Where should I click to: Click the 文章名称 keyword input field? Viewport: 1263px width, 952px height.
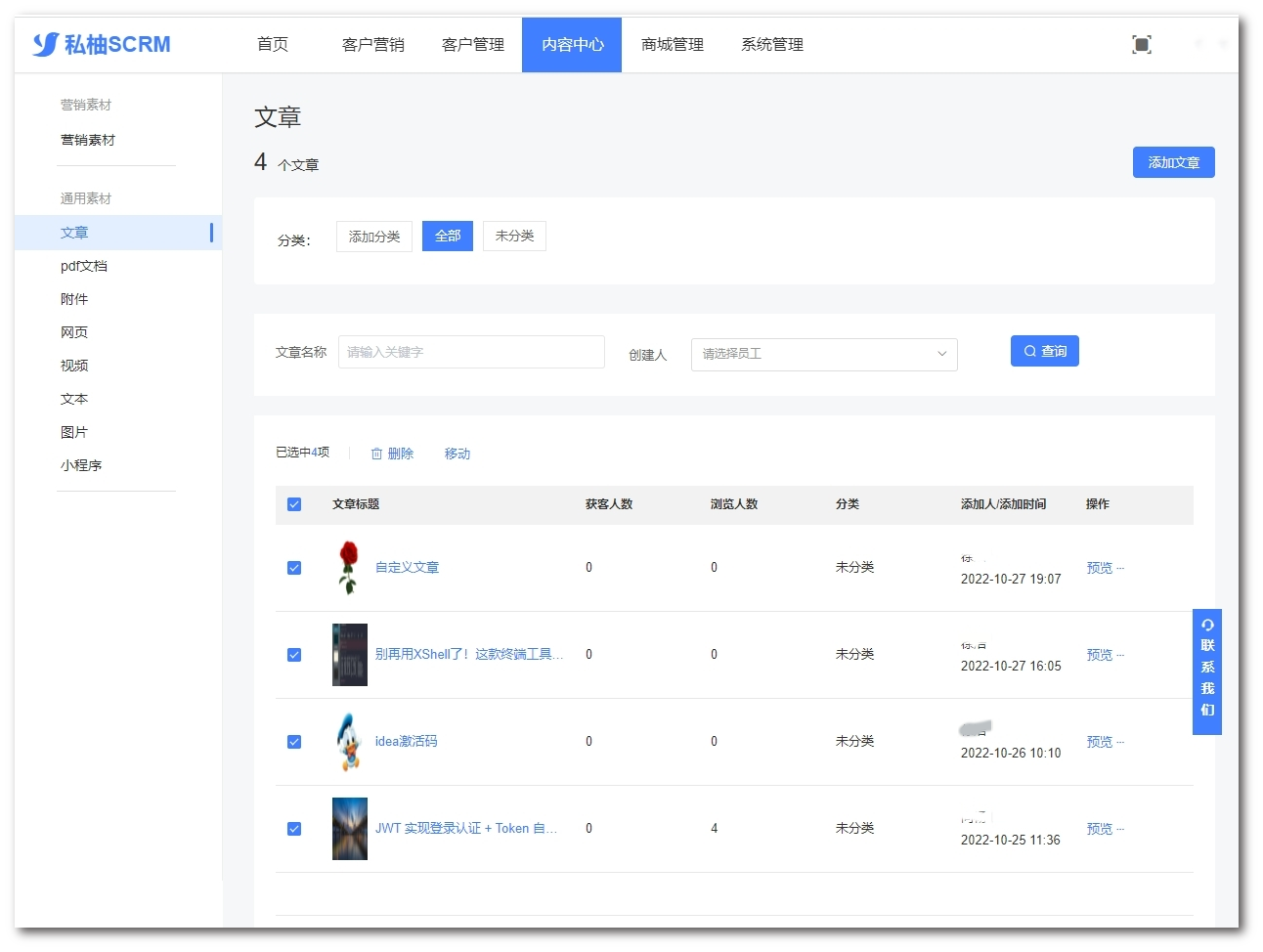471,352
